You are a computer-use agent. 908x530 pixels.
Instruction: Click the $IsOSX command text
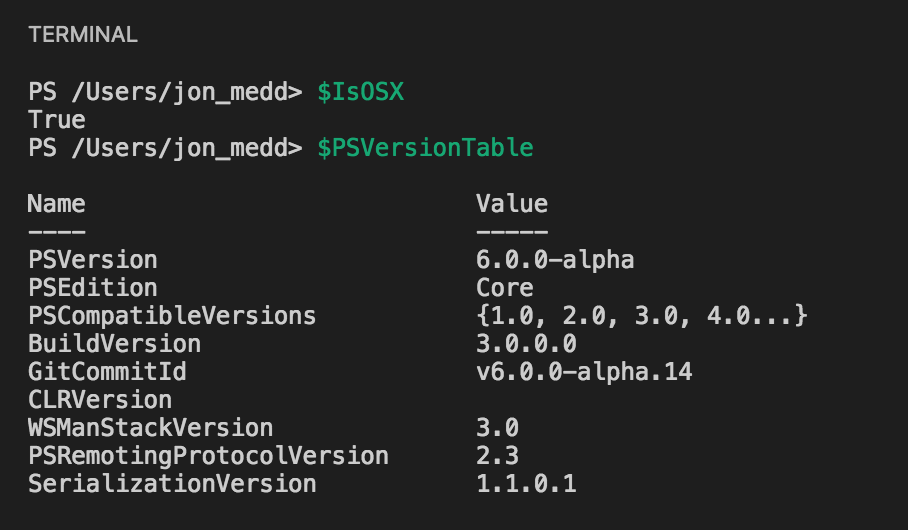[x=361, y=92]
